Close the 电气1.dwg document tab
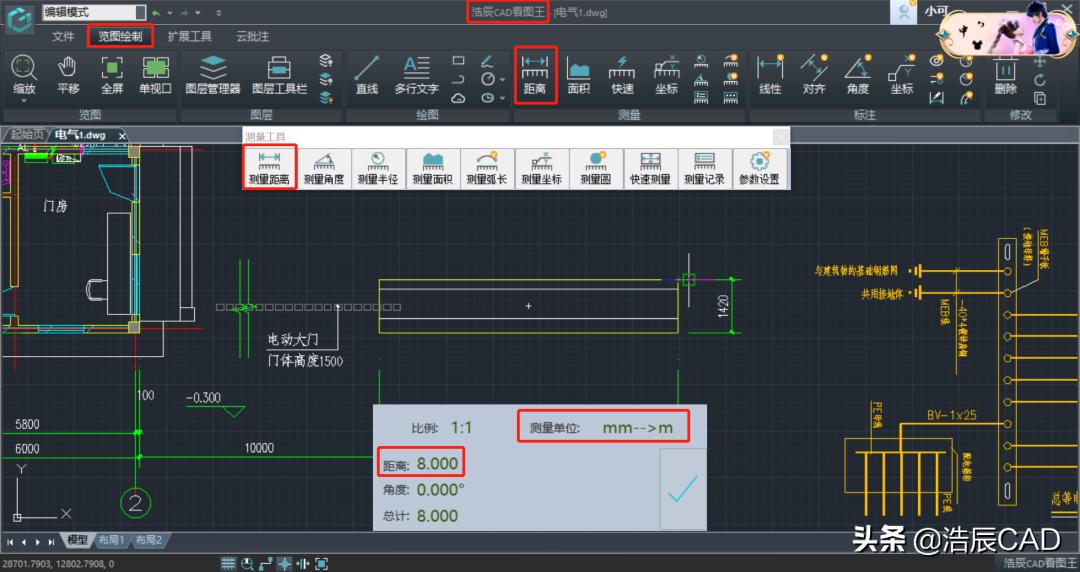Image resolution: width=1080 pixels, height=572 pixels. coord(122,136)
